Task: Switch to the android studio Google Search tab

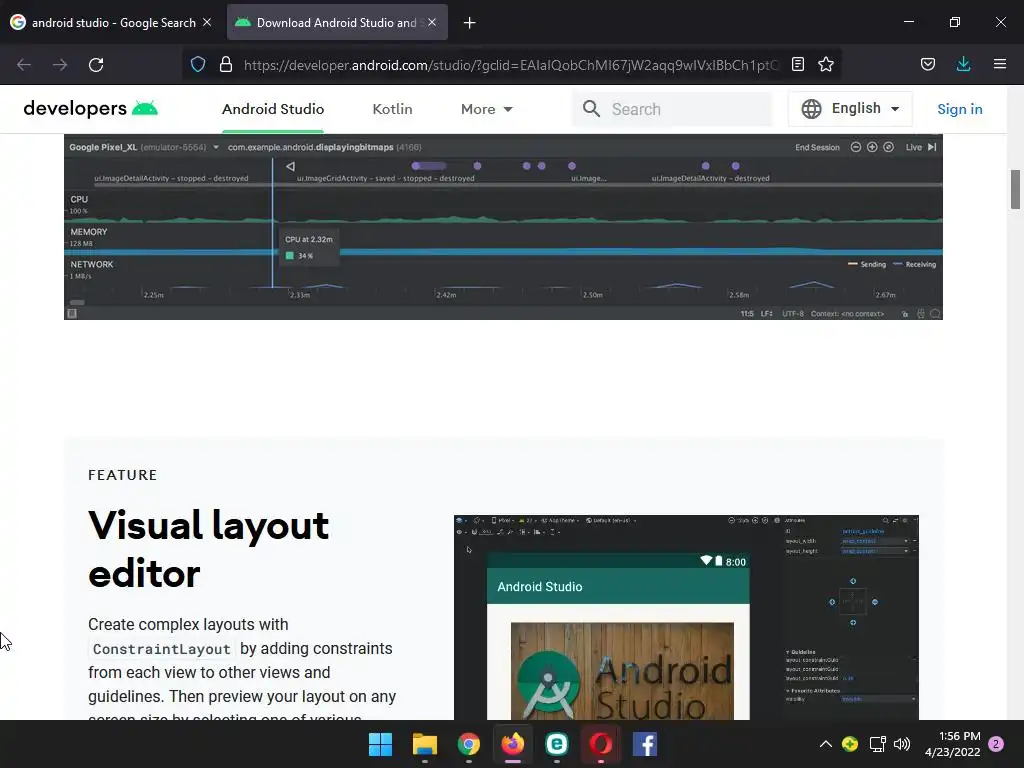Action: [x=111, y=22]
